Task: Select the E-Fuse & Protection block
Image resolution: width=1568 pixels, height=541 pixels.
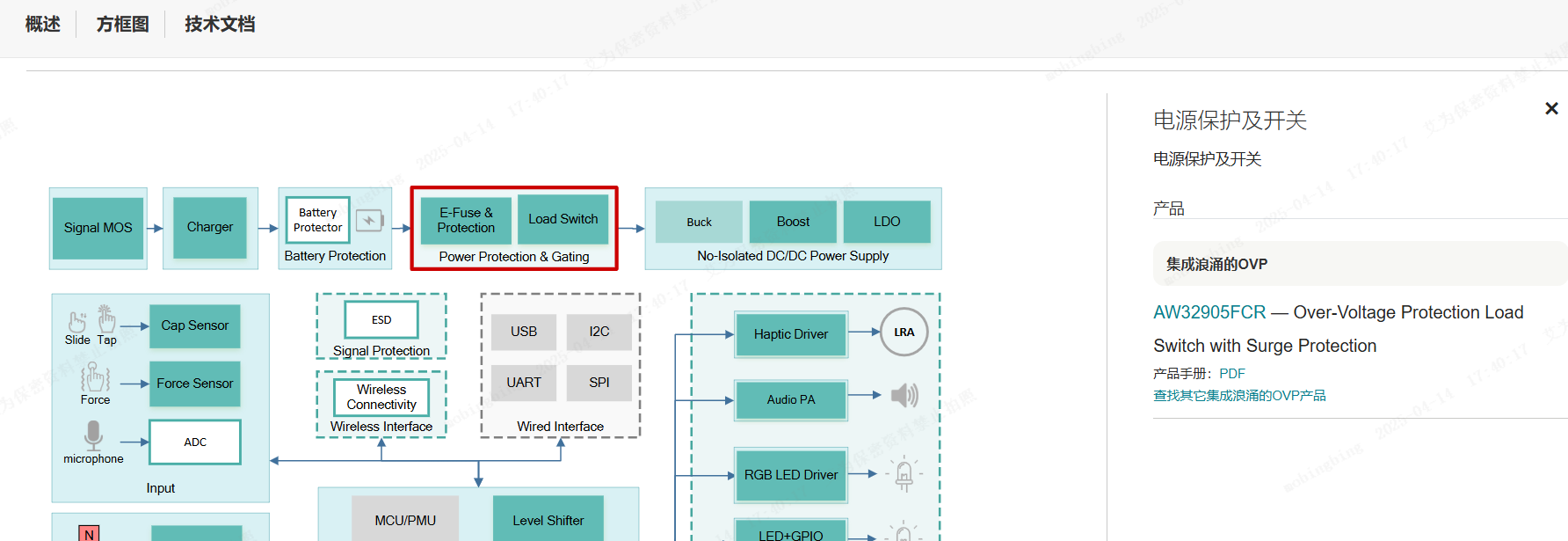Action: click(x=466, y=220)
